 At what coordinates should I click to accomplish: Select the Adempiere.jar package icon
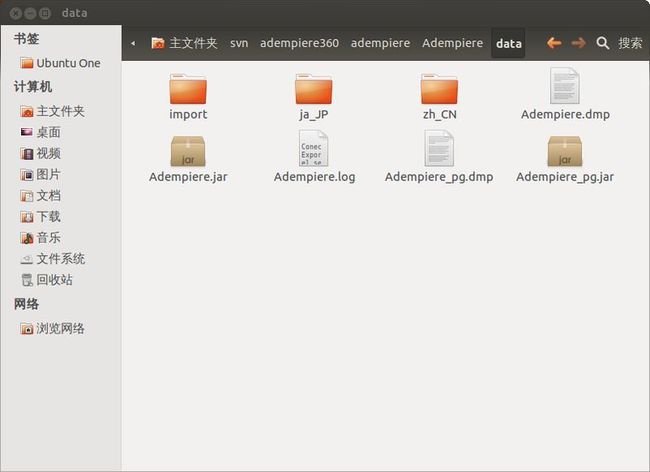tap(188, 151)
